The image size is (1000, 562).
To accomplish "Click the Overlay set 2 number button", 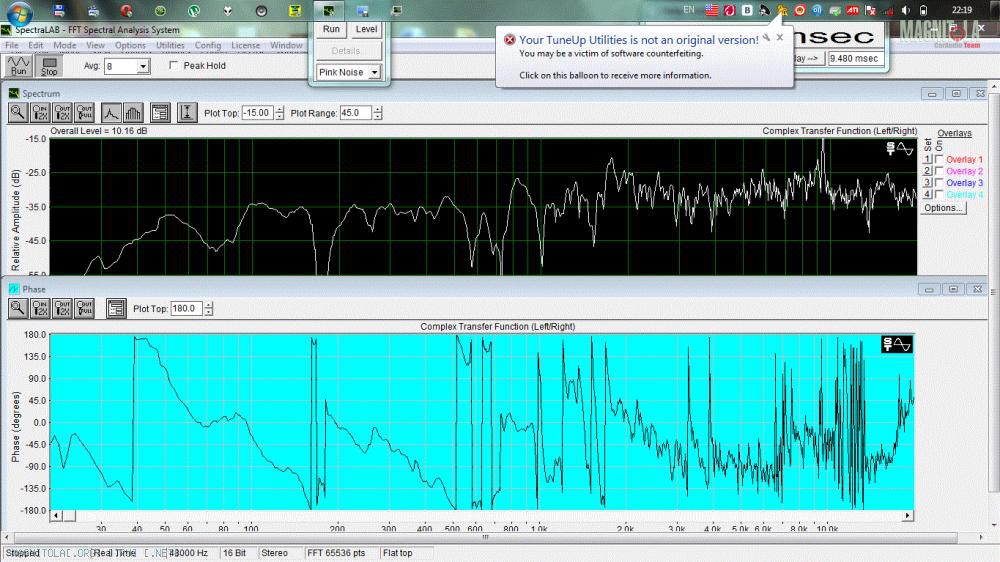I will pos(928,171).
